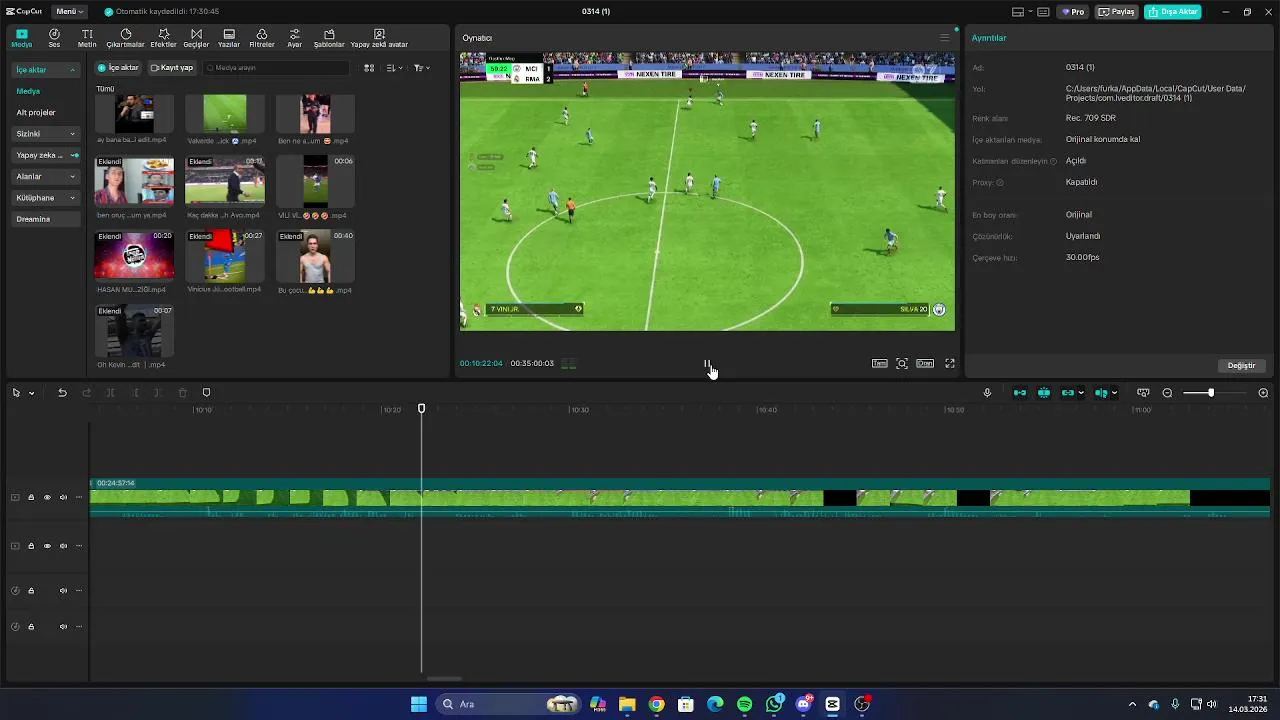Click the Pro badge button
Viewport: 1280px width, 720px height.
tap(1073, 12)
